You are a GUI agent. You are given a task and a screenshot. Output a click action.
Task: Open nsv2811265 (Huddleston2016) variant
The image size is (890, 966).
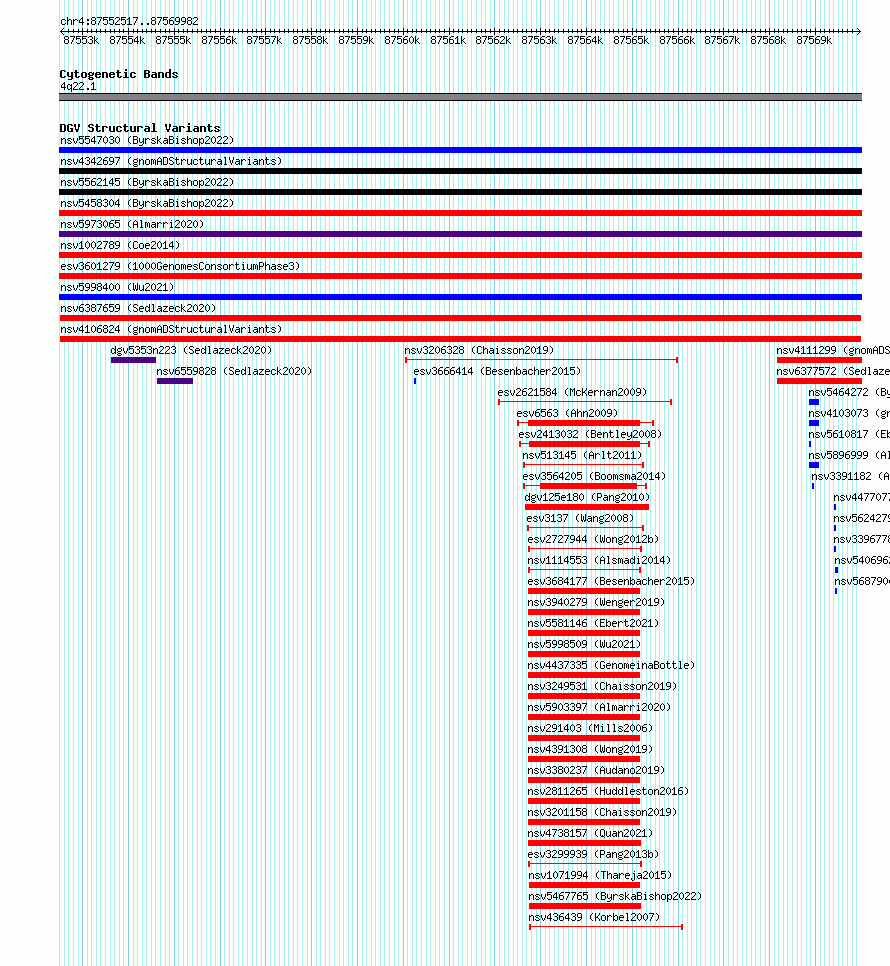point(609,791)
